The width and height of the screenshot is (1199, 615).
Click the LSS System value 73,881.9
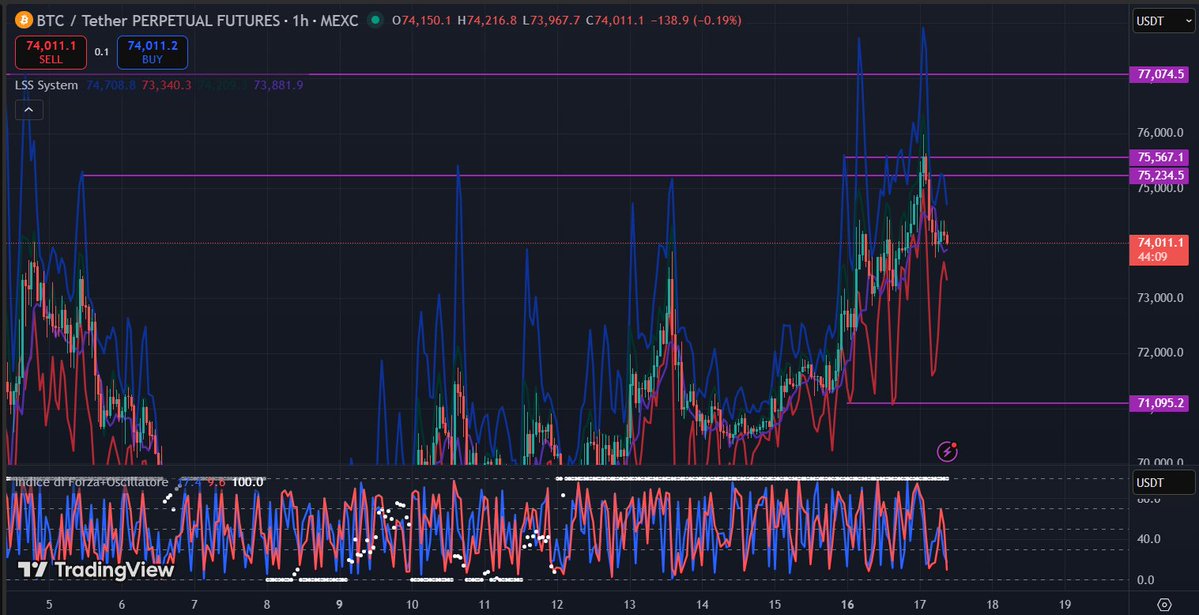tap(278, 85)
